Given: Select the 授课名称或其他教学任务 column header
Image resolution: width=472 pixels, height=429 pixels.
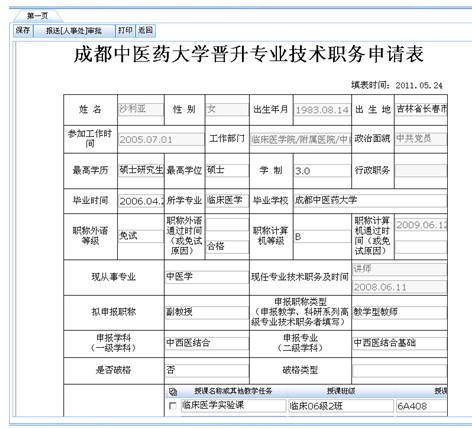Looking at the screenshot, I should [x=233, y=391].
